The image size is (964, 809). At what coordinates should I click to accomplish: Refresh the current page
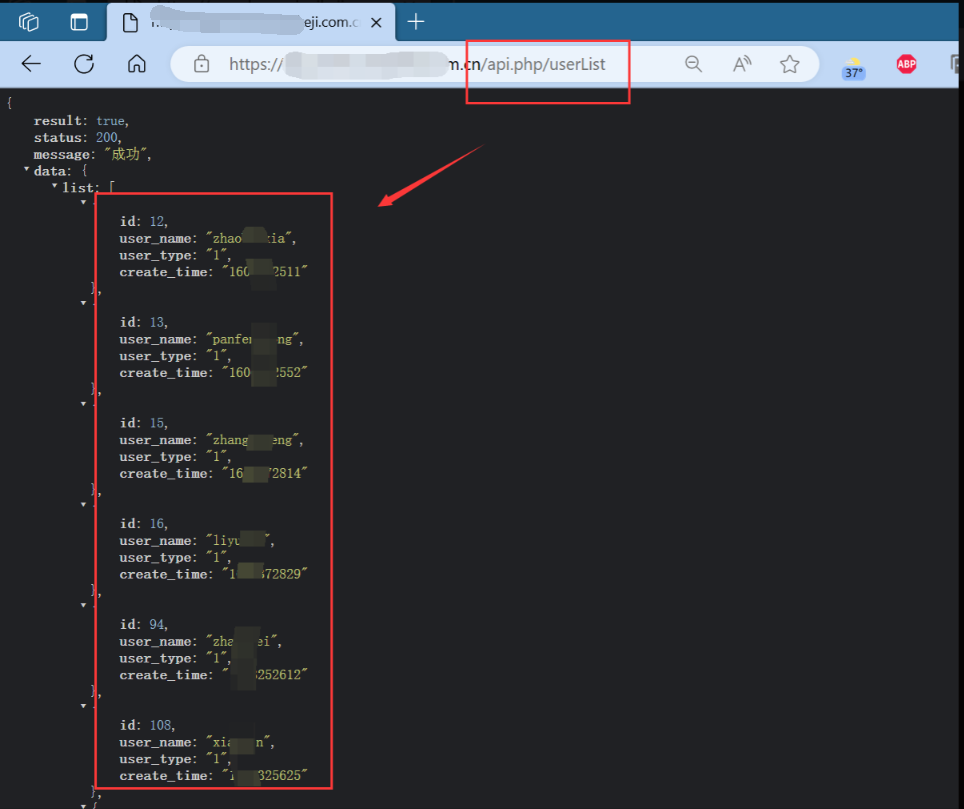coord(84,64)
